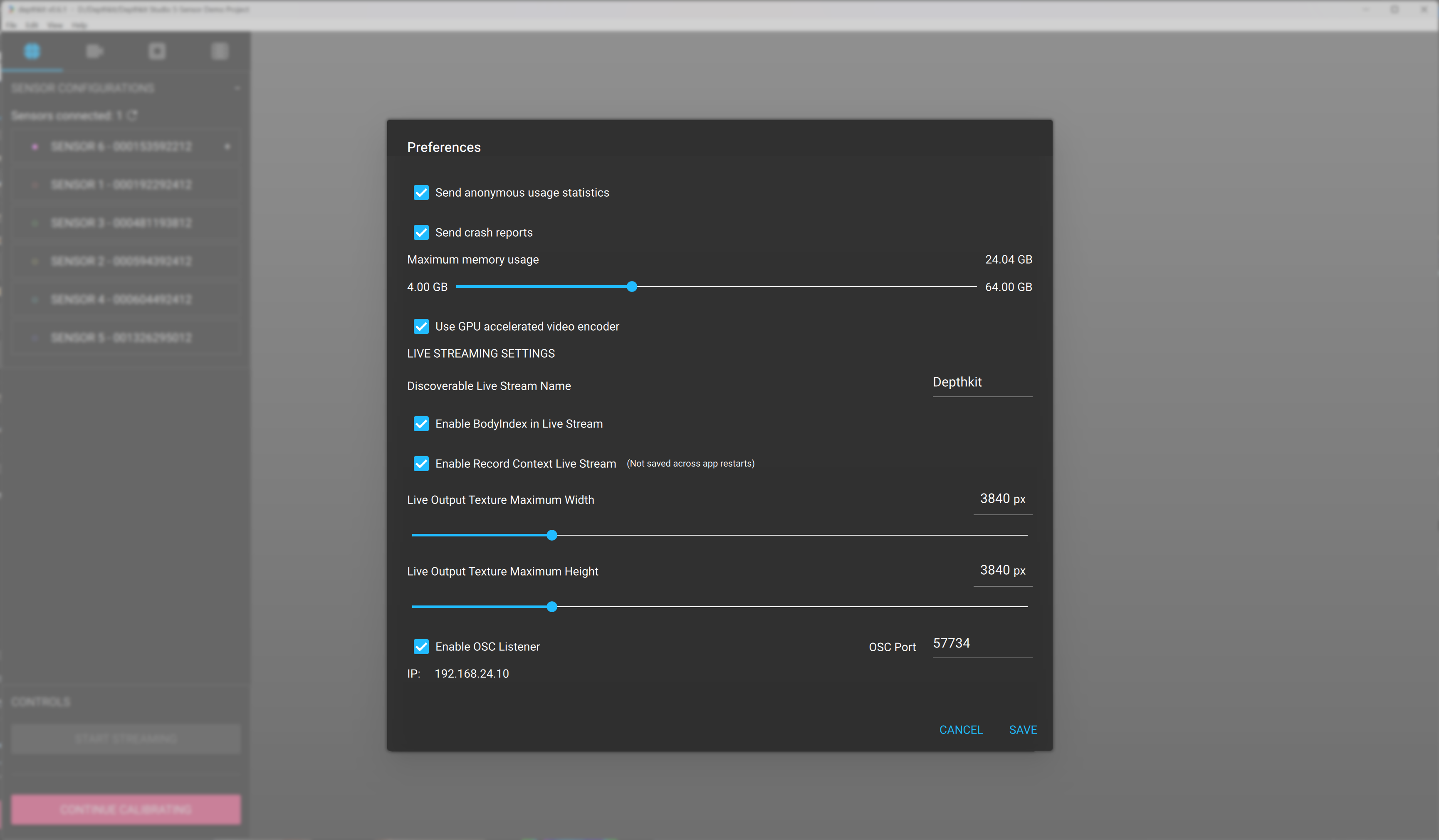Screen dimensions: 1439x840
Task: Click the Maximum memory usage slider handle
Action: [x=632, y=287]
